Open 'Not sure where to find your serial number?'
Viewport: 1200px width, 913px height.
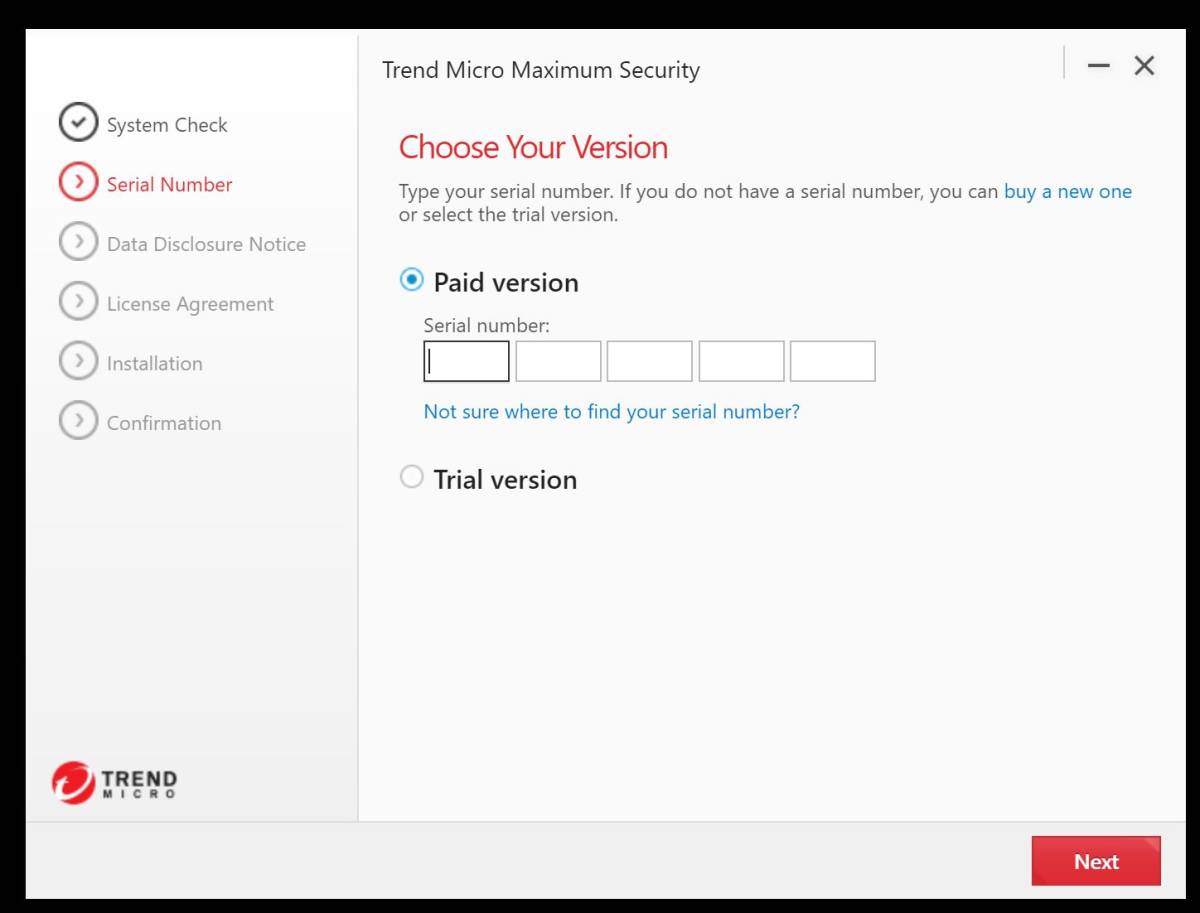click(612, 412)
